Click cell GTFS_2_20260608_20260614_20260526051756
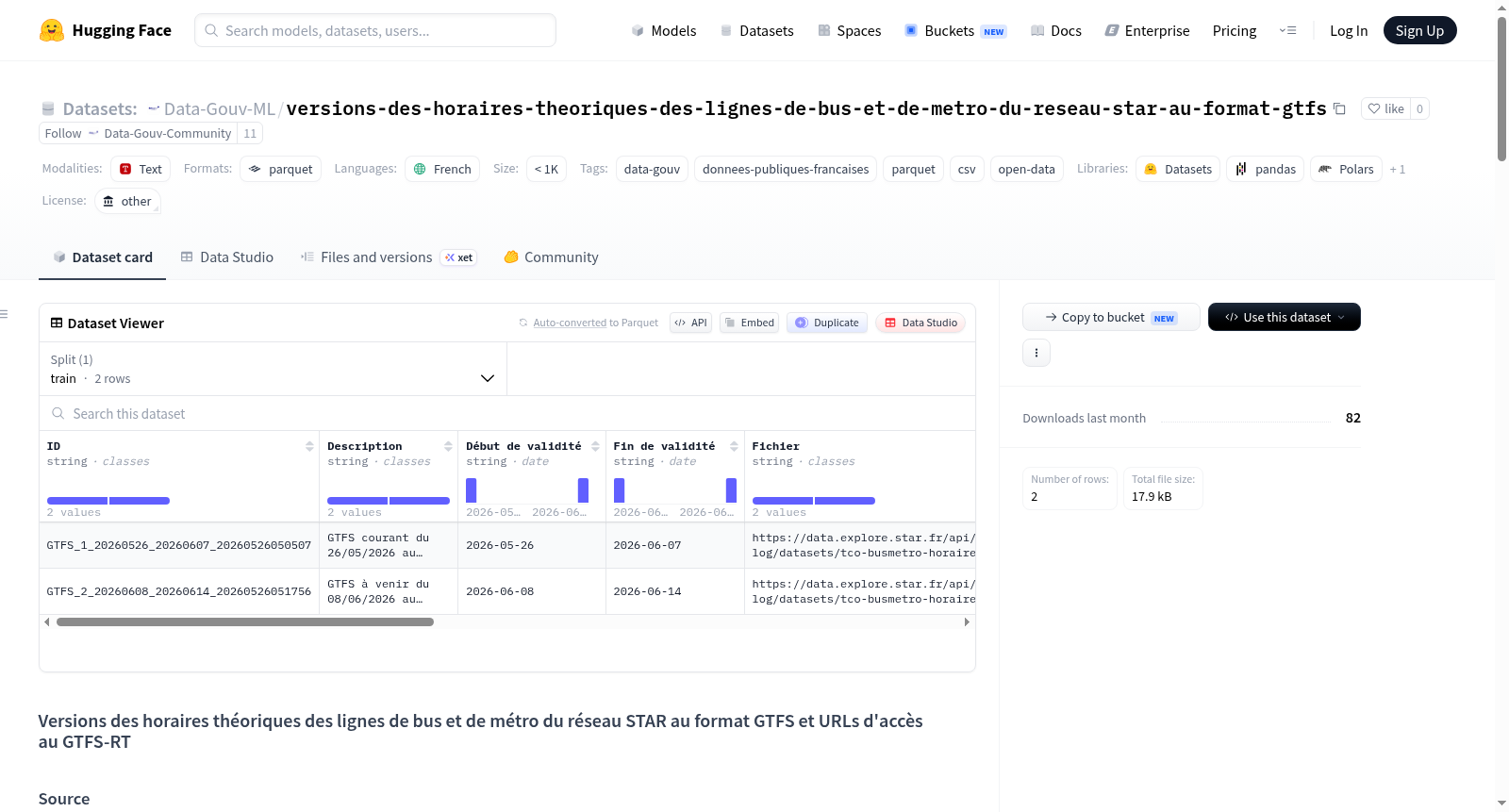This screenshot has height=812, width=1509. tap(179, 591)
